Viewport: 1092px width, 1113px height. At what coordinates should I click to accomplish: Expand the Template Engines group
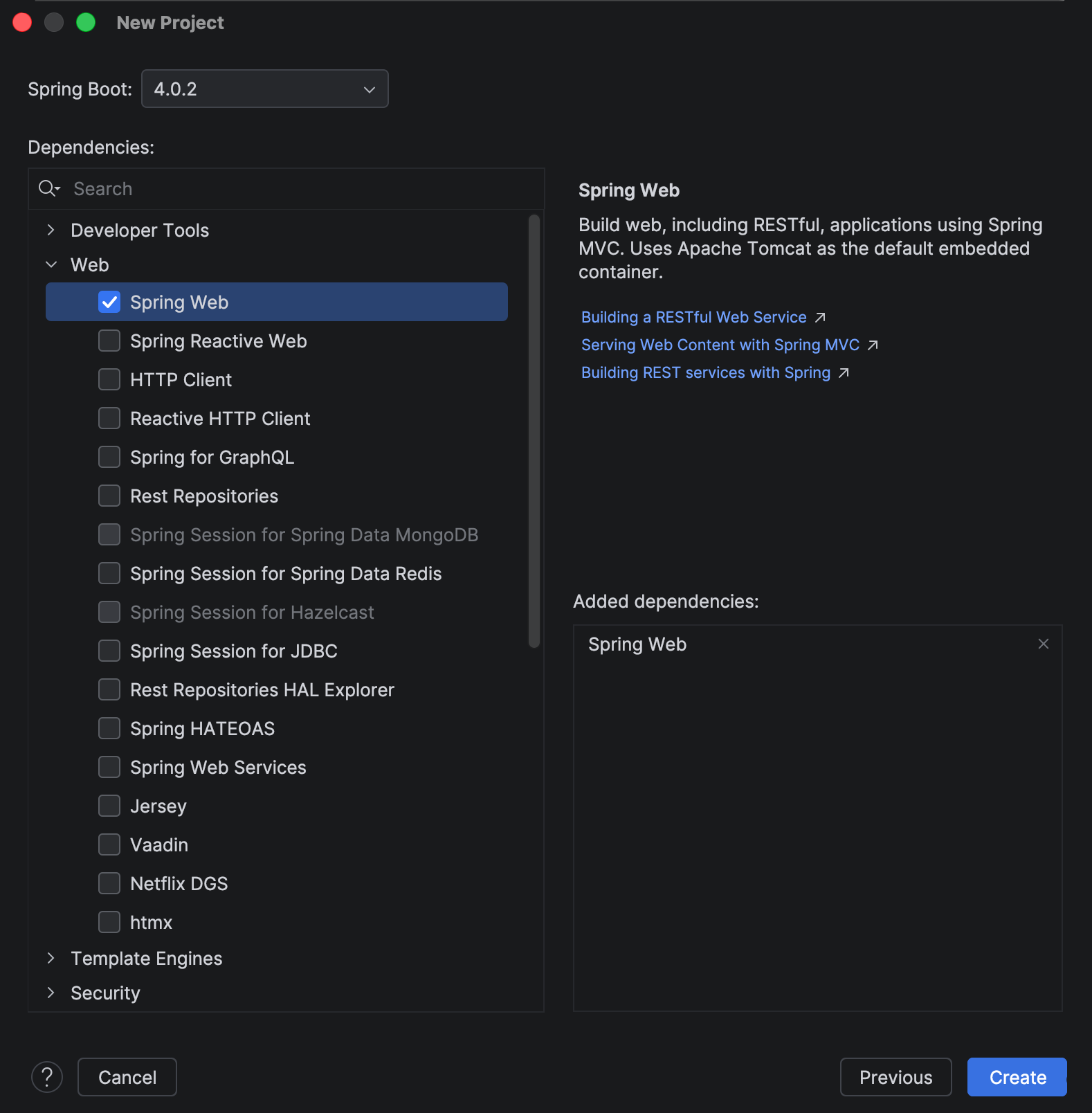[51, 958]
